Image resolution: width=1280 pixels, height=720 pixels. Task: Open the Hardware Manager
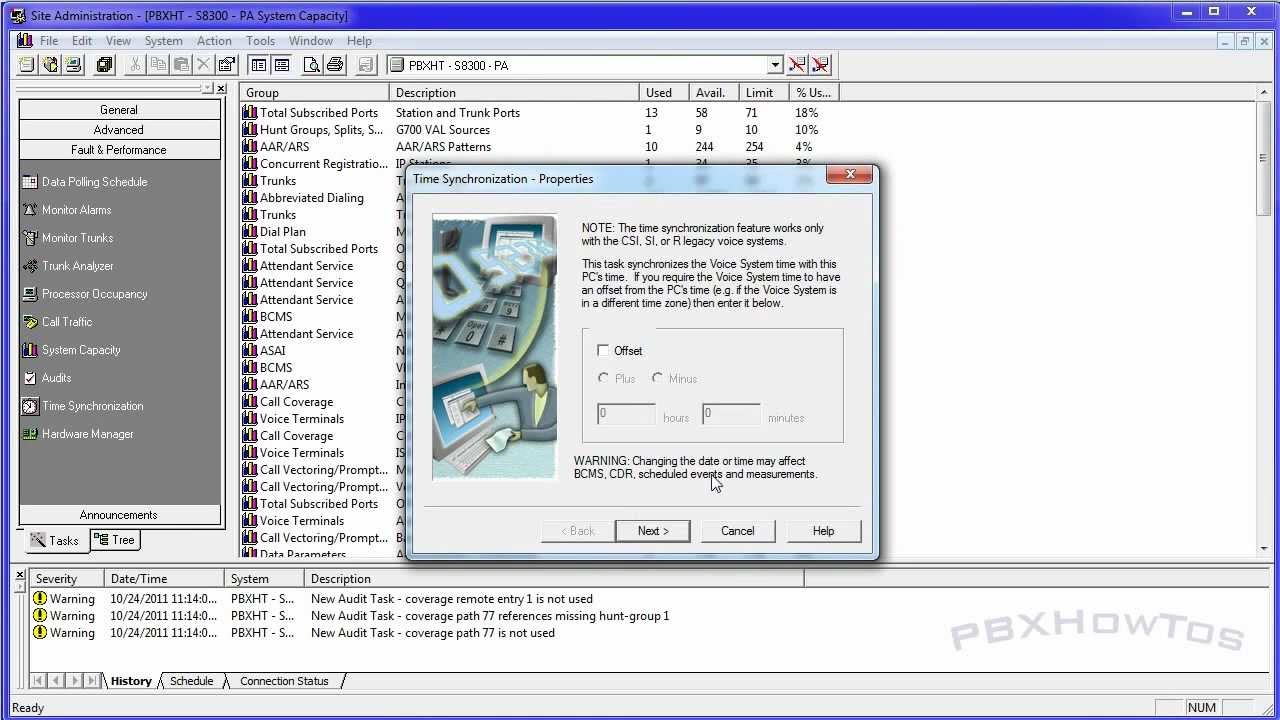86,434
